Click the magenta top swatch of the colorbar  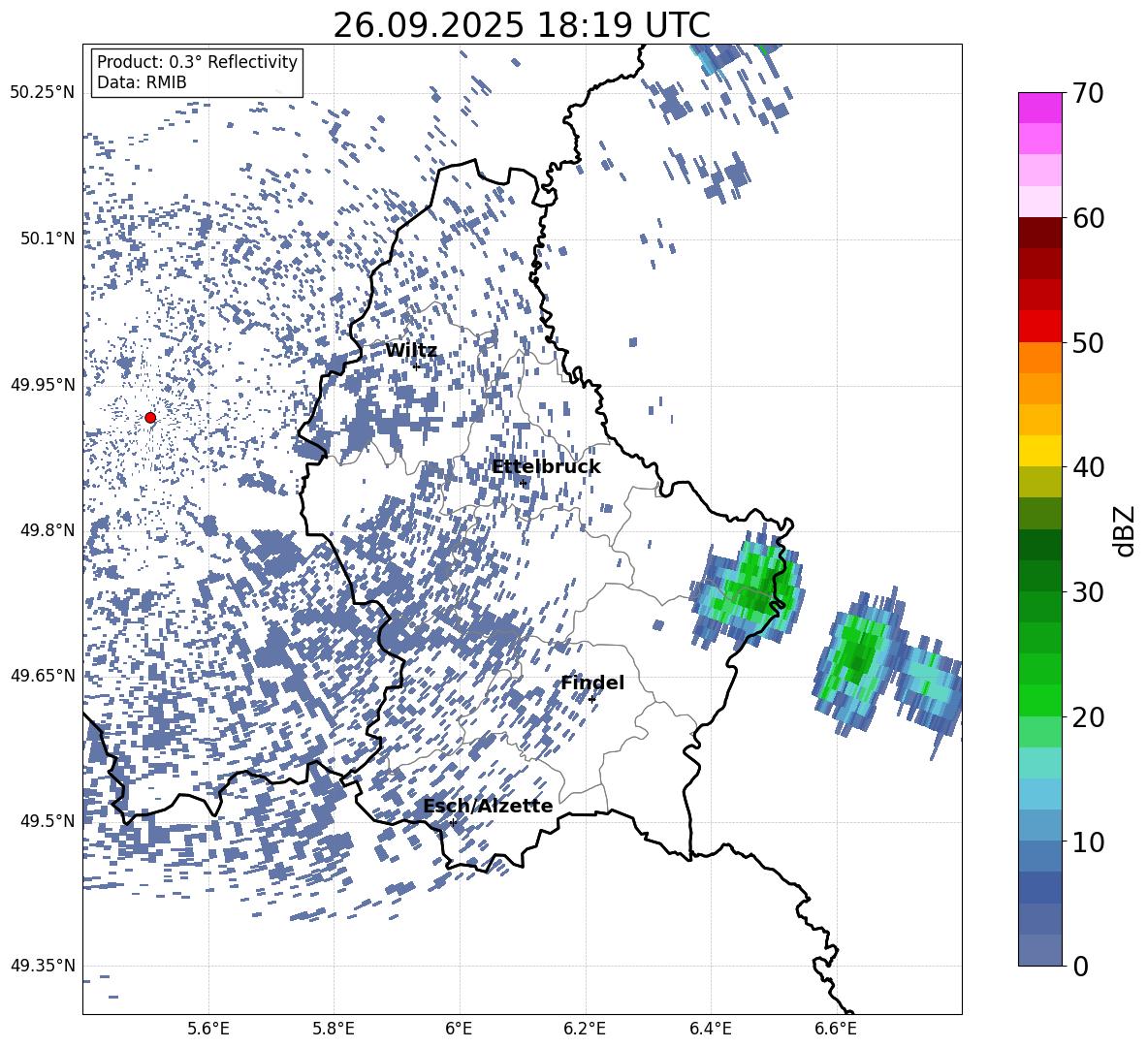click(x=1039, y=109)
